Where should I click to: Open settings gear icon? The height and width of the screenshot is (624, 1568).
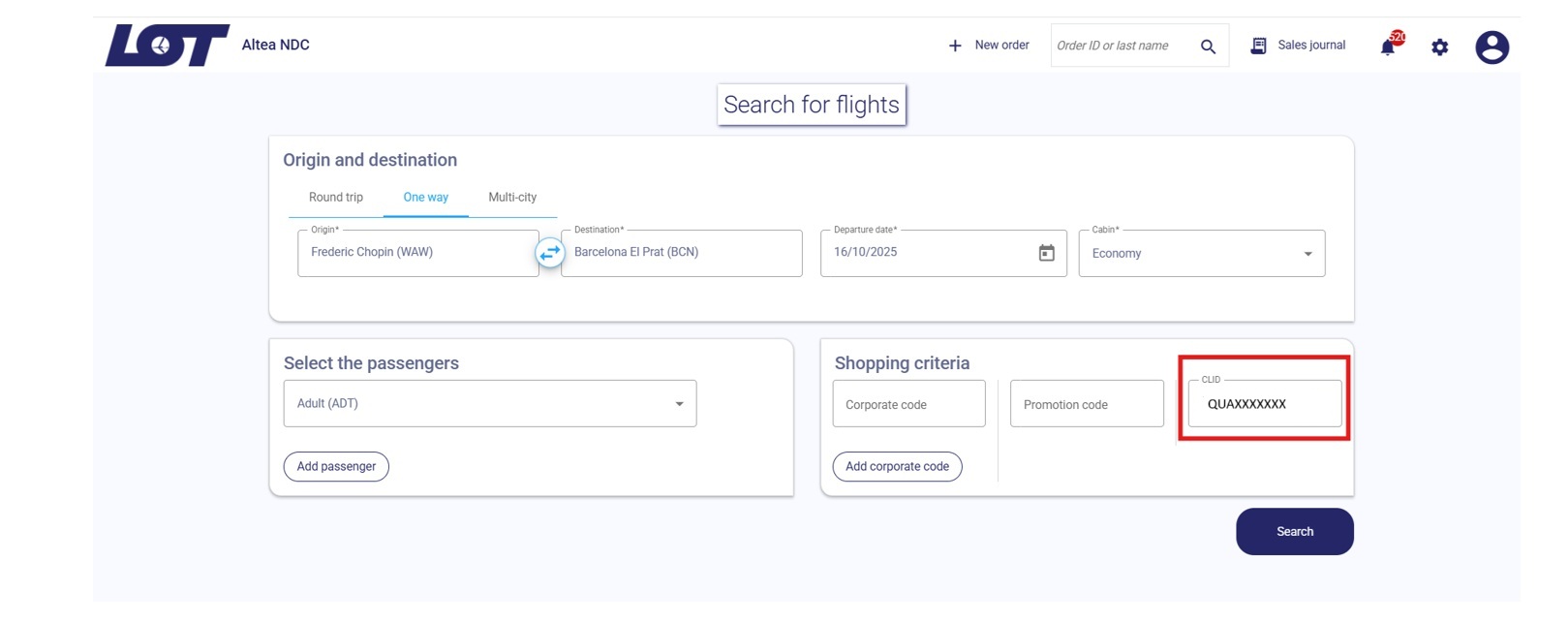[1440, 47]
